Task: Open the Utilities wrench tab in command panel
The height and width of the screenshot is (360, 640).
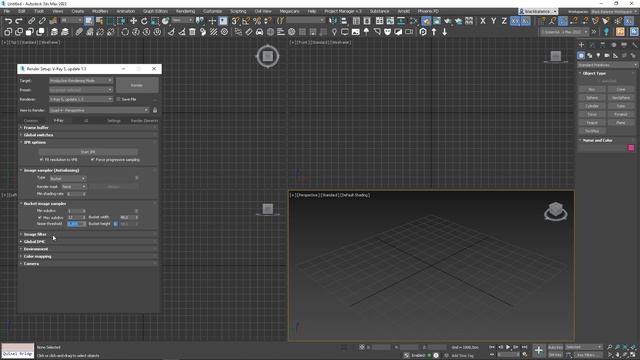Action: 634,45
